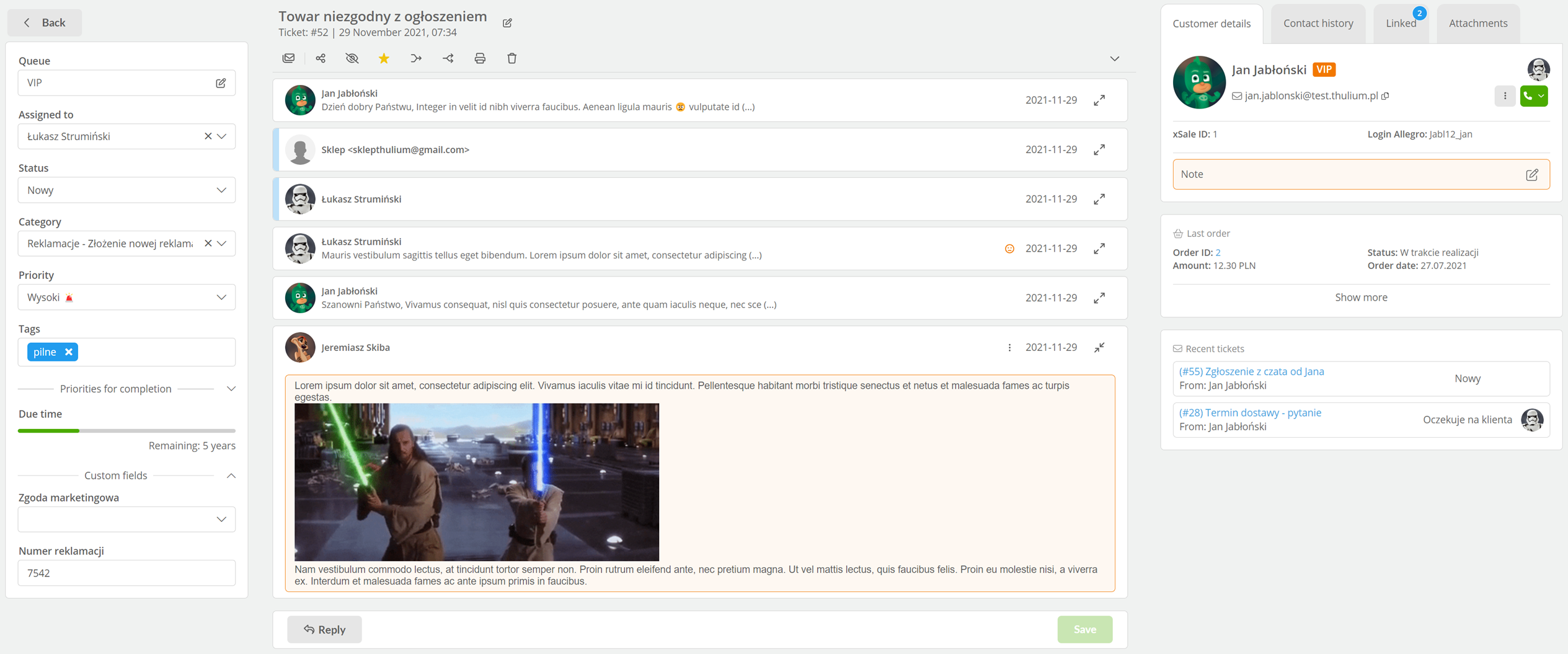The height and width of the screenshot is (654, 1568).
Task: Open the Zgoda marketingowa dropdown
Action: [126, 519]
